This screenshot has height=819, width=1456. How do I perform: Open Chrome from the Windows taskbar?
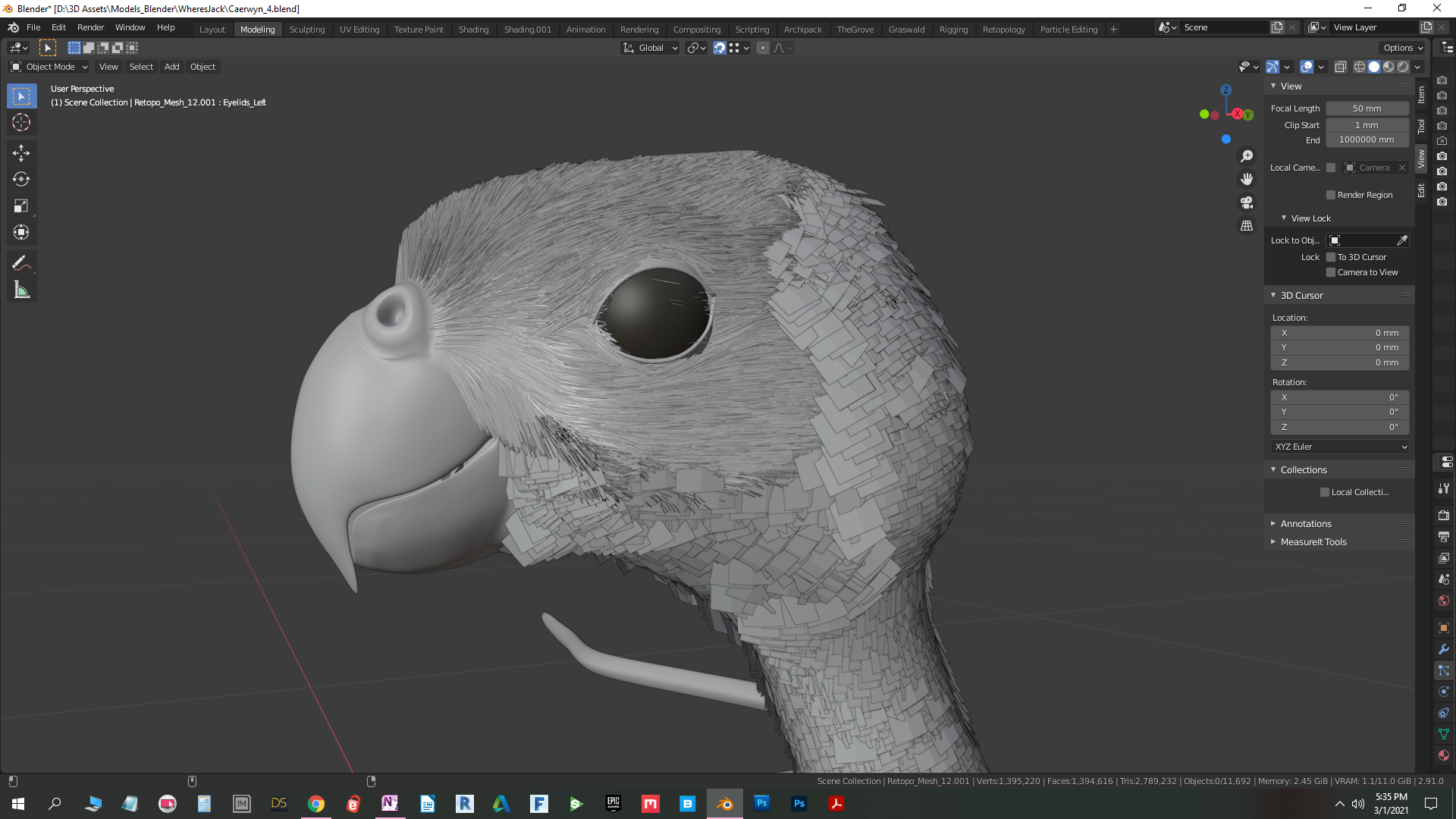(316, 804)
